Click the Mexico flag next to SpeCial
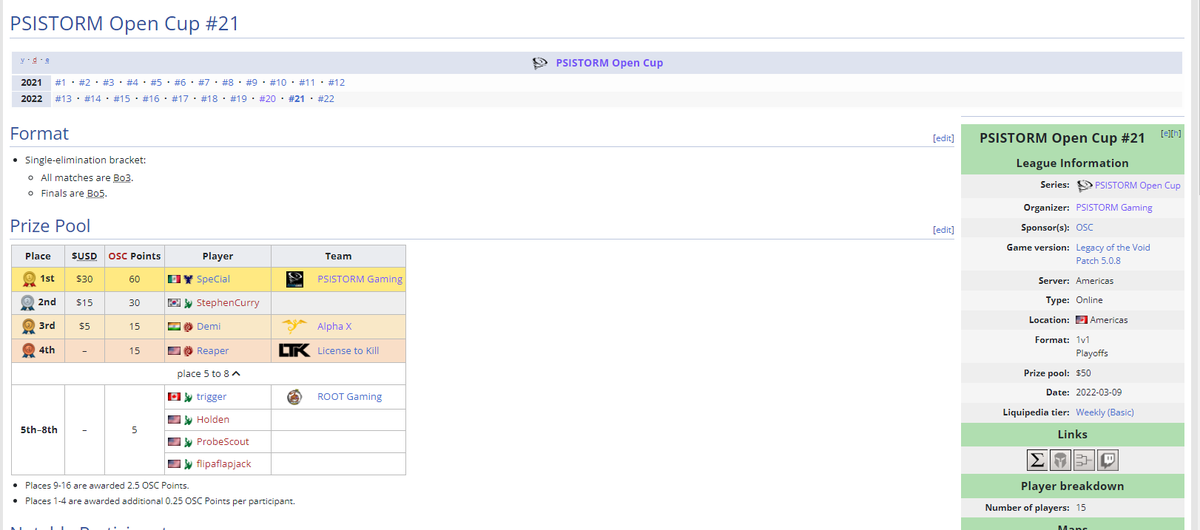The height and width of the screenshot is (530, 1200). tap(173, 279)
